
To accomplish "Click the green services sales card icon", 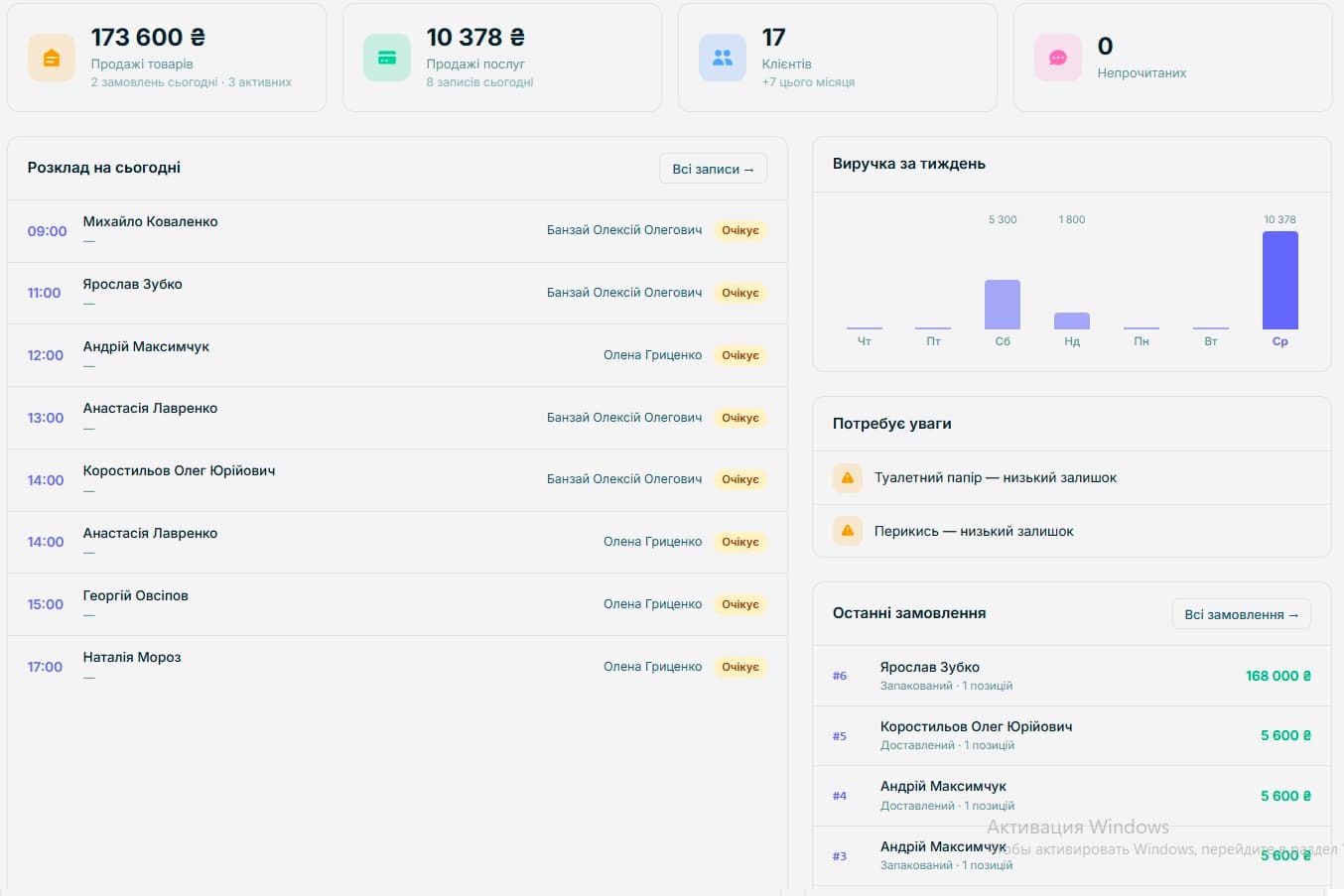I will [386, 57].
